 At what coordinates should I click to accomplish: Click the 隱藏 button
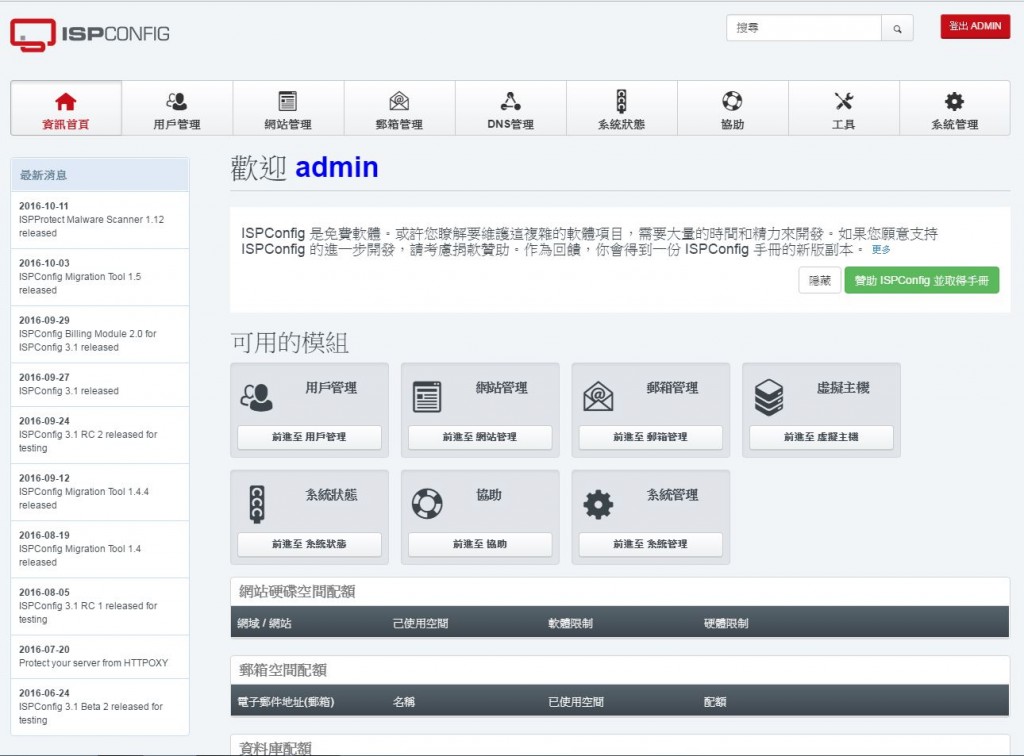pyautogui.click(x=820, y=281)
